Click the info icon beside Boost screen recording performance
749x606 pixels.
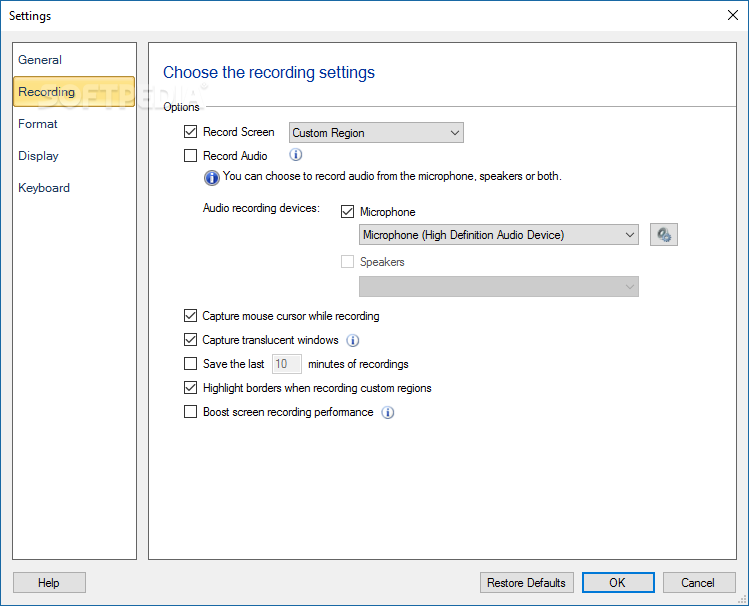pos(388,412)
